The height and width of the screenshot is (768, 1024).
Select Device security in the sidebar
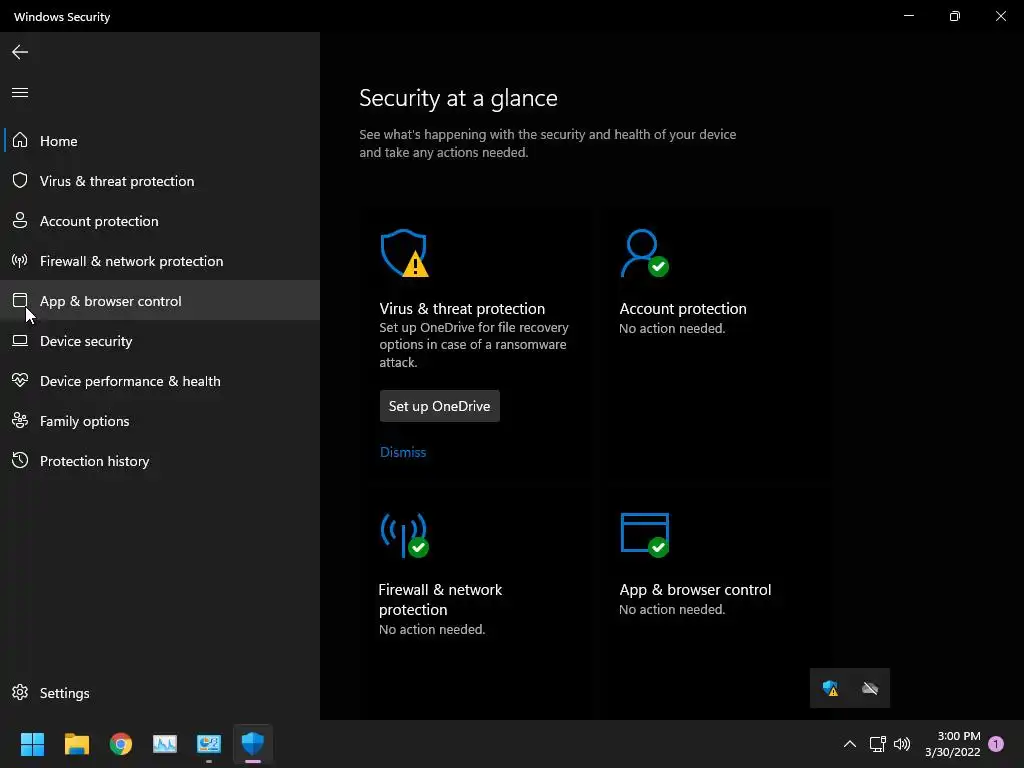tap(160, 341)
